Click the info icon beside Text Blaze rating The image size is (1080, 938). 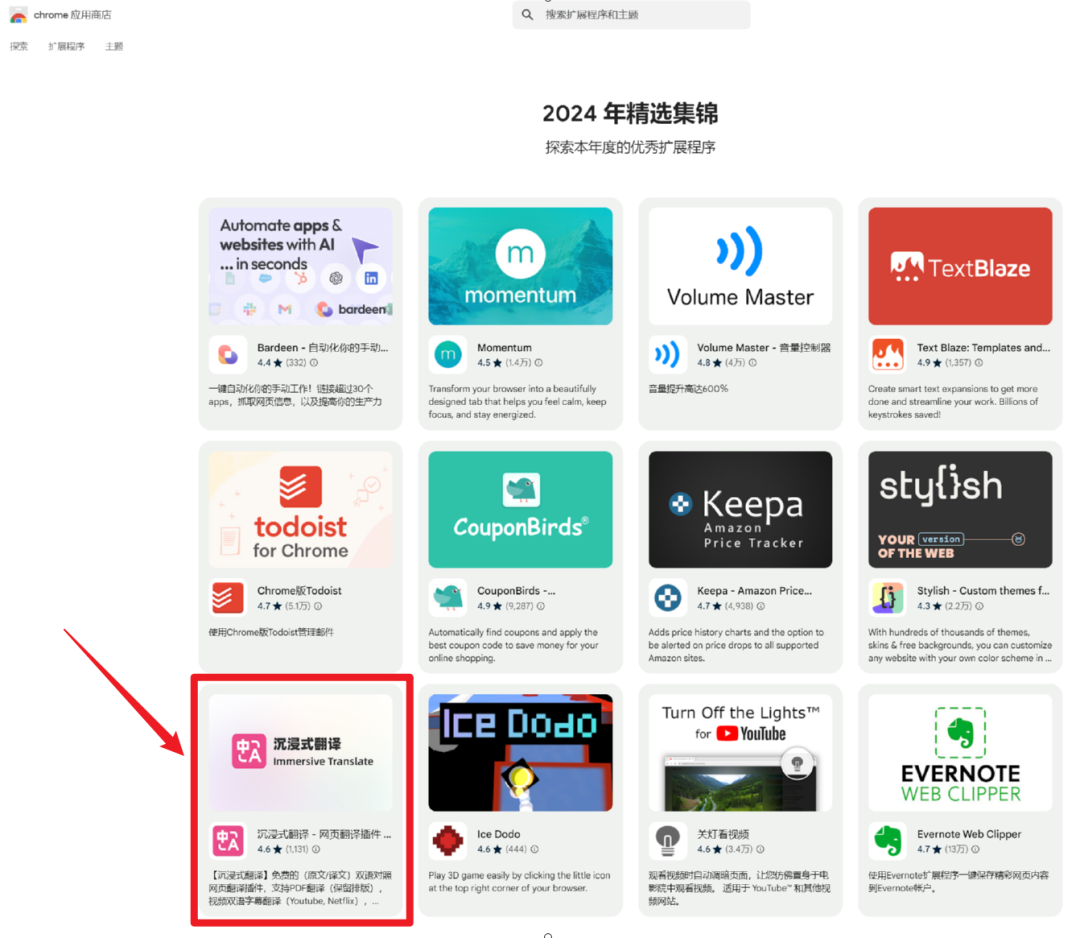coord(979,362)
